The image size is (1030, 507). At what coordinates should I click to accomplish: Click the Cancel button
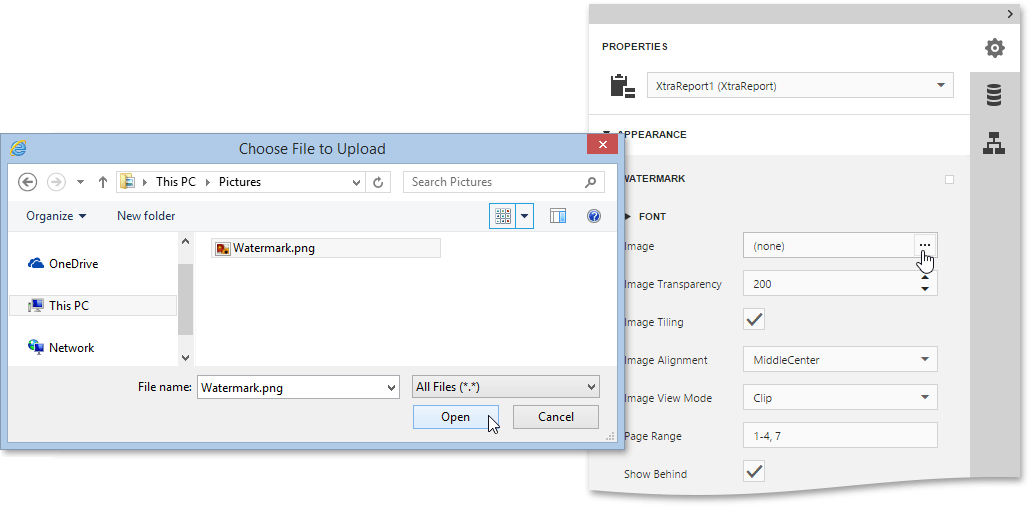tap(556, 417)
